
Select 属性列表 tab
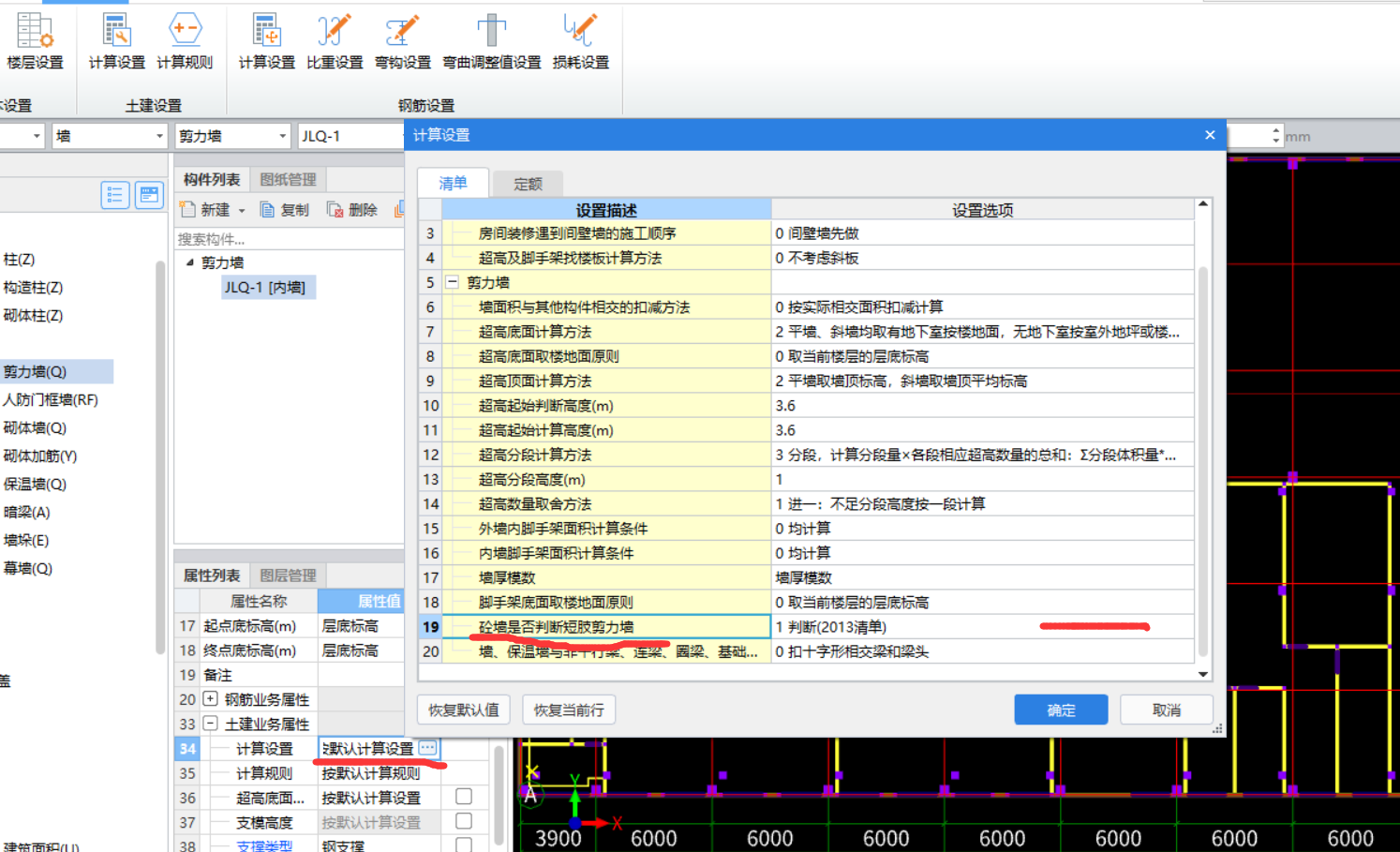(212, 575)
